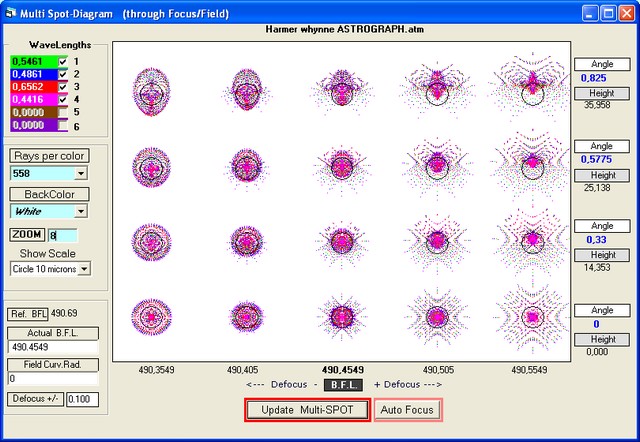Open the rays per color dropdown showing 558
This screenshot has height=442, width=640.
pos(81,173)
